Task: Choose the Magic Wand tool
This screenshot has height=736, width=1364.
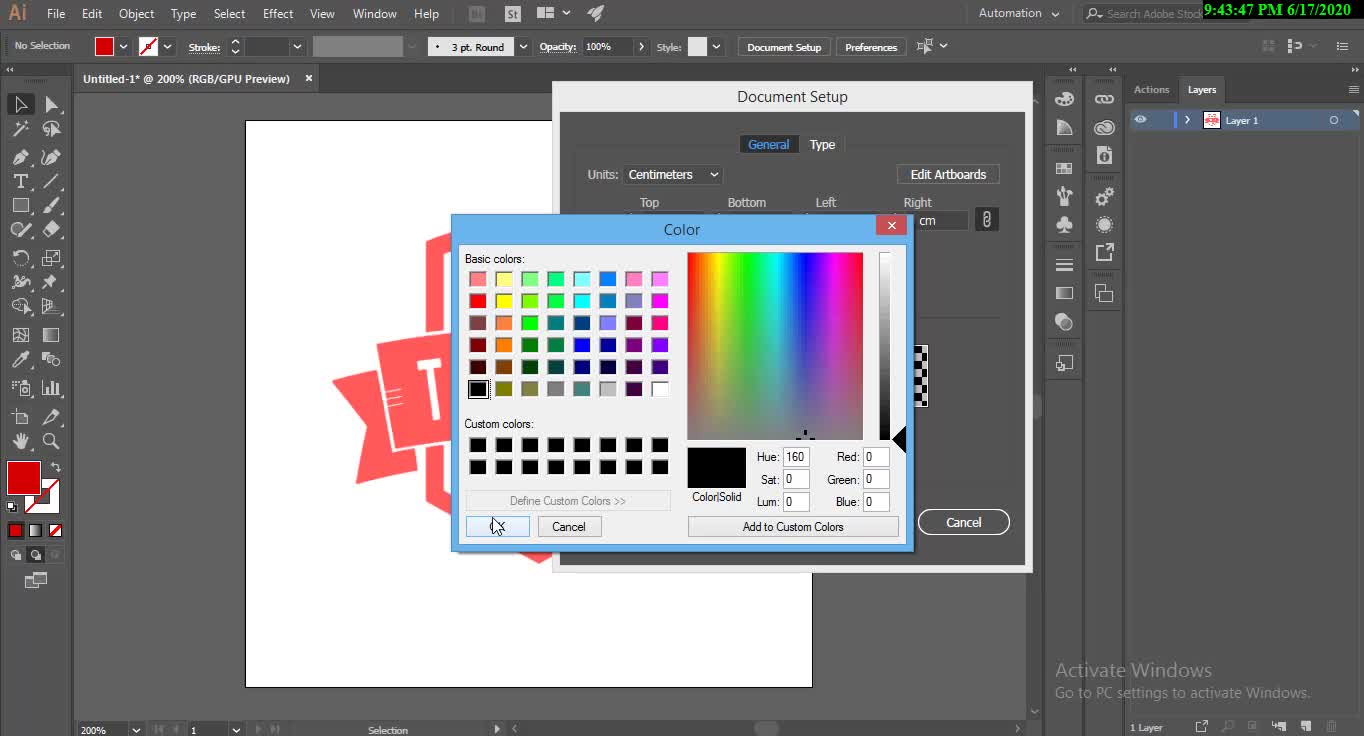Action: [x=20, y=129]
